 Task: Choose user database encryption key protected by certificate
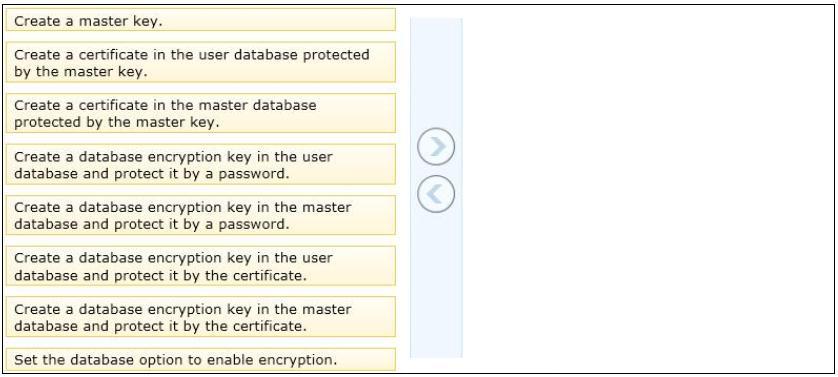click(x=201, y=266)
